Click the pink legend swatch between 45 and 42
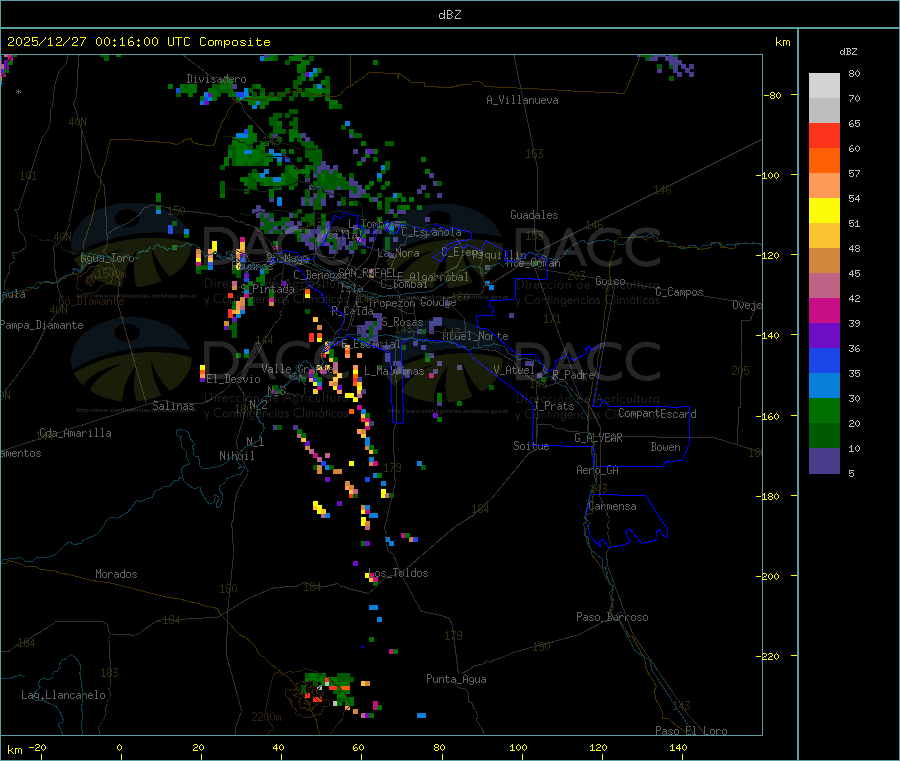The image size is (900, 761). tap(824, 286)
